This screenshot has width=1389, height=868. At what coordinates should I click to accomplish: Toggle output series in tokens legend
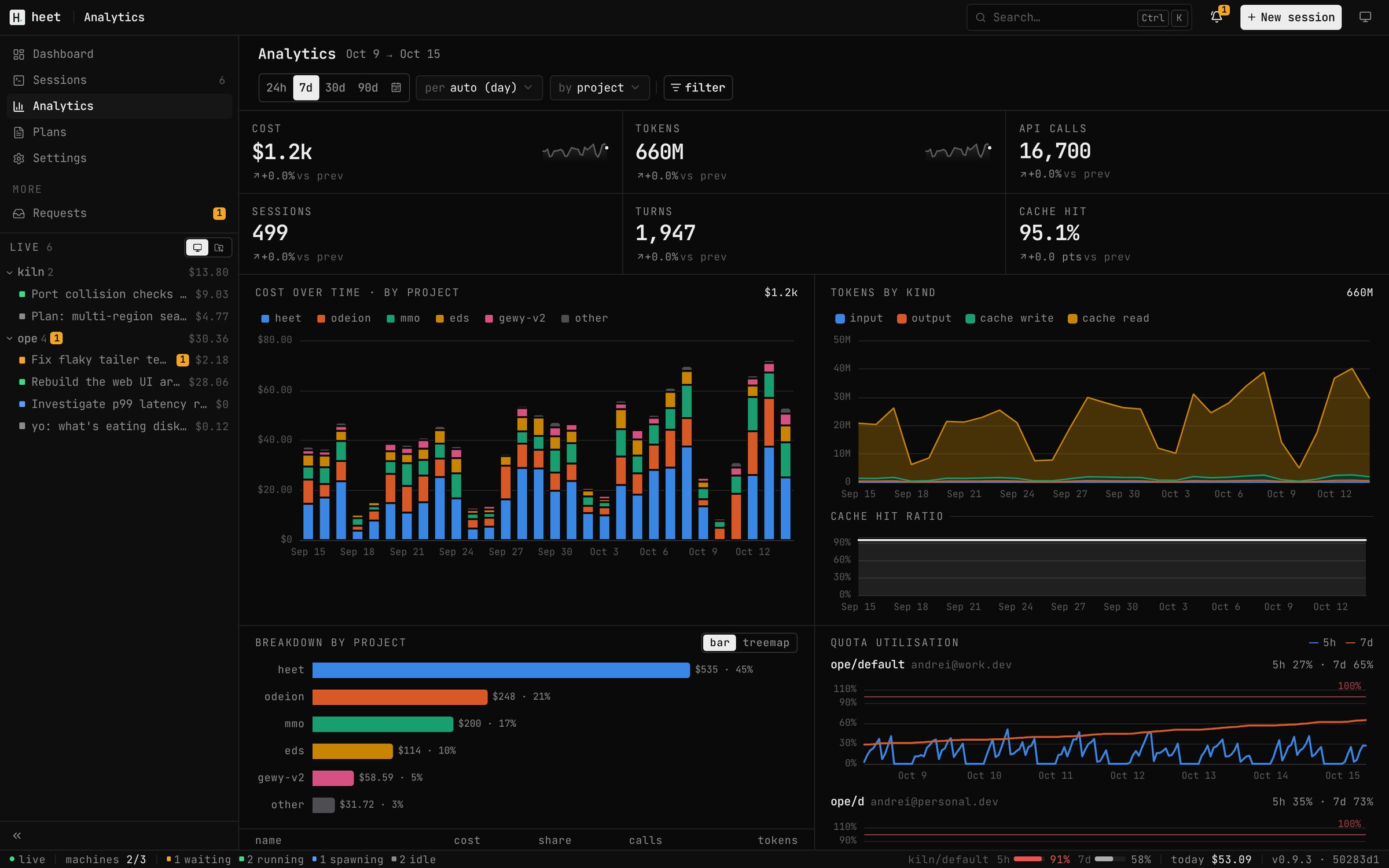click(924, 318)
